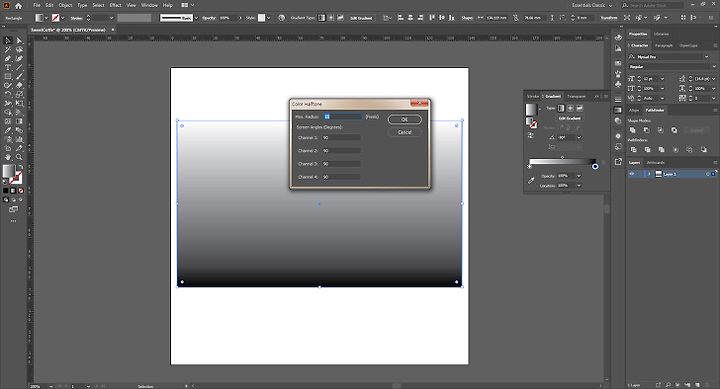This screenshot has height=389, width=720.
Task: Select the Lasso tool
Action: 19,50
